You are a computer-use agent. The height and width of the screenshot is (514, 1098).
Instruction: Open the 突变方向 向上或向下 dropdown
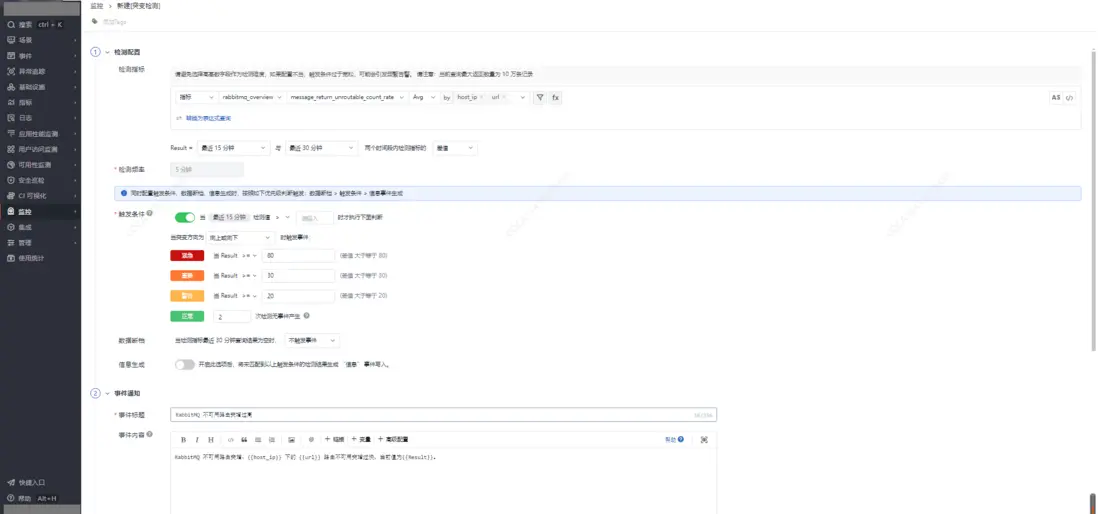point(241,238)
